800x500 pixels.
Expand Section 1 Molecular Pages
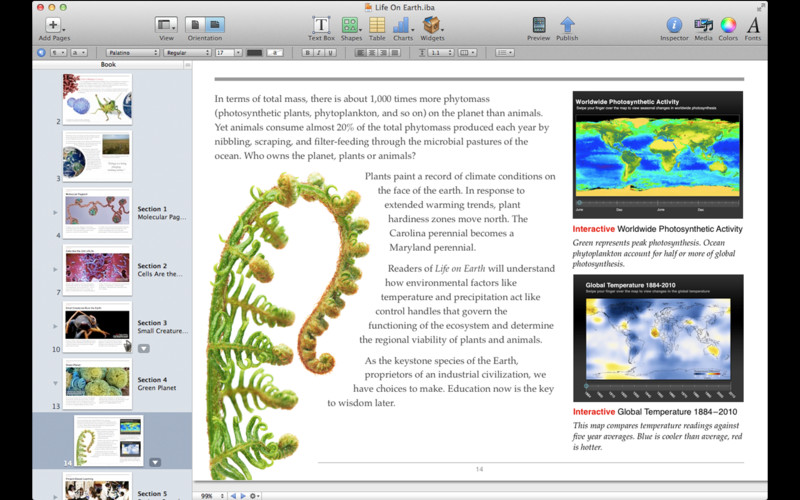[55, 213]
